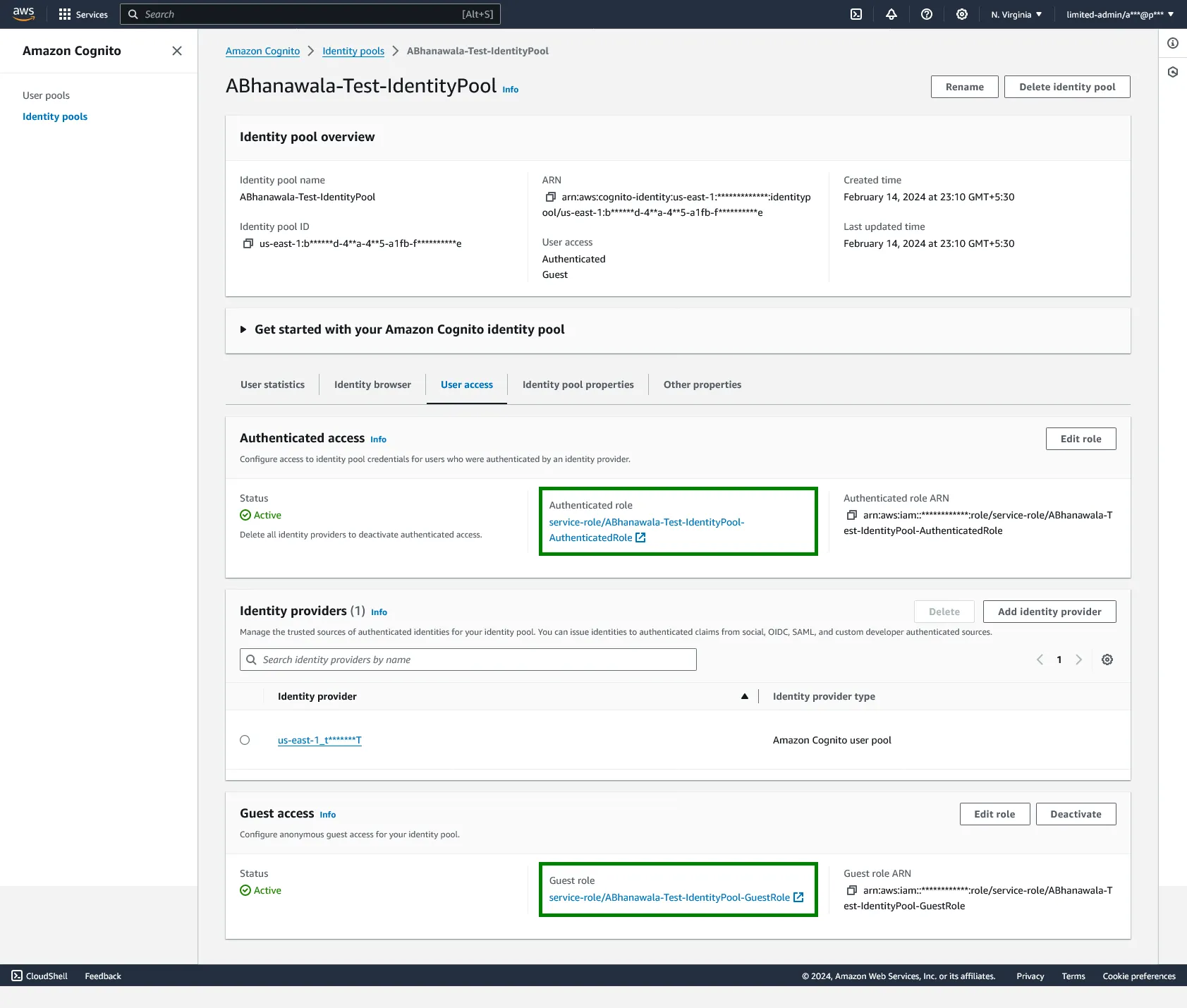Edit role for Guest access
1187x1008 pixels.
point(994,814)
